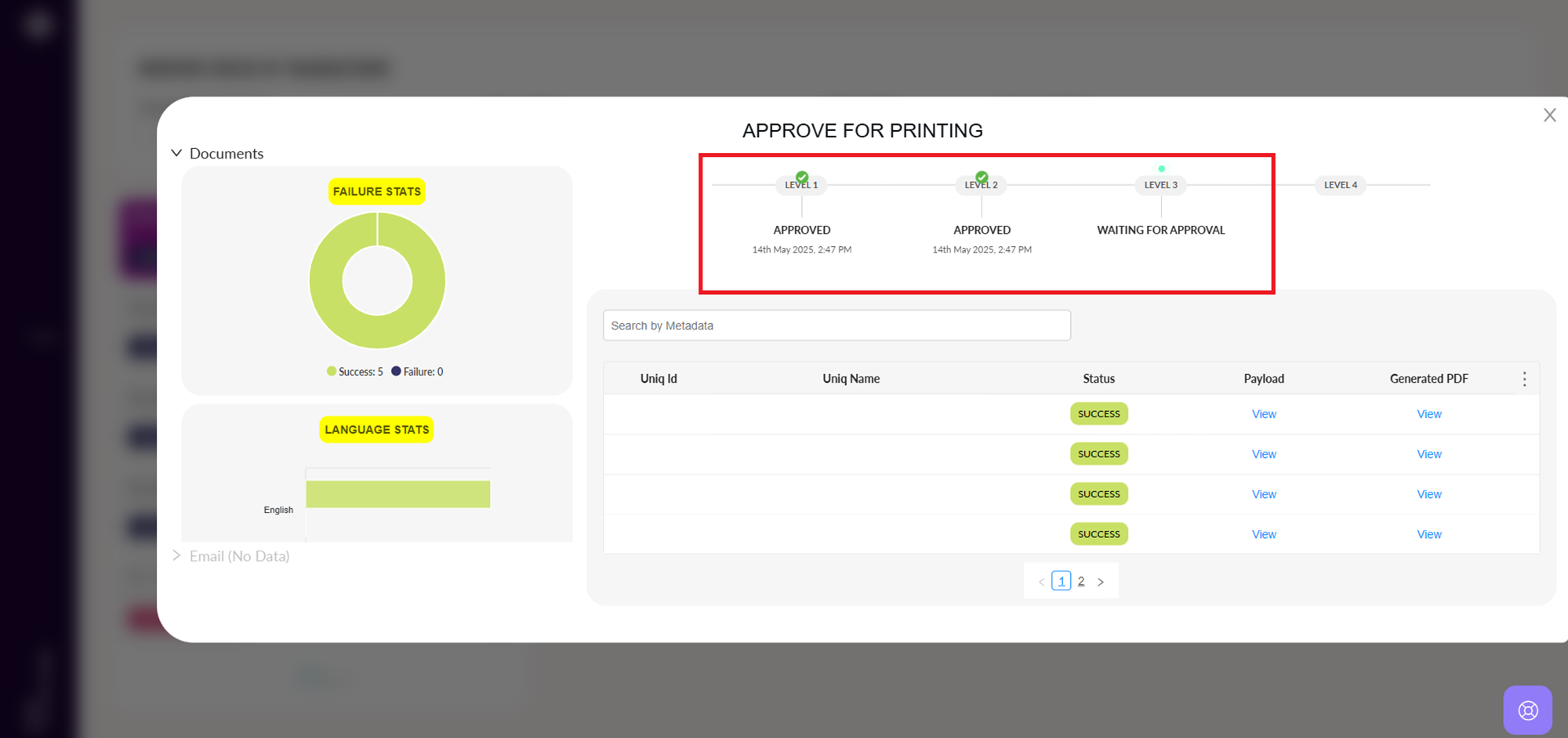Click the Level 2 approved checkmark icon
The image size is (1568, 738).
point(982,176)
